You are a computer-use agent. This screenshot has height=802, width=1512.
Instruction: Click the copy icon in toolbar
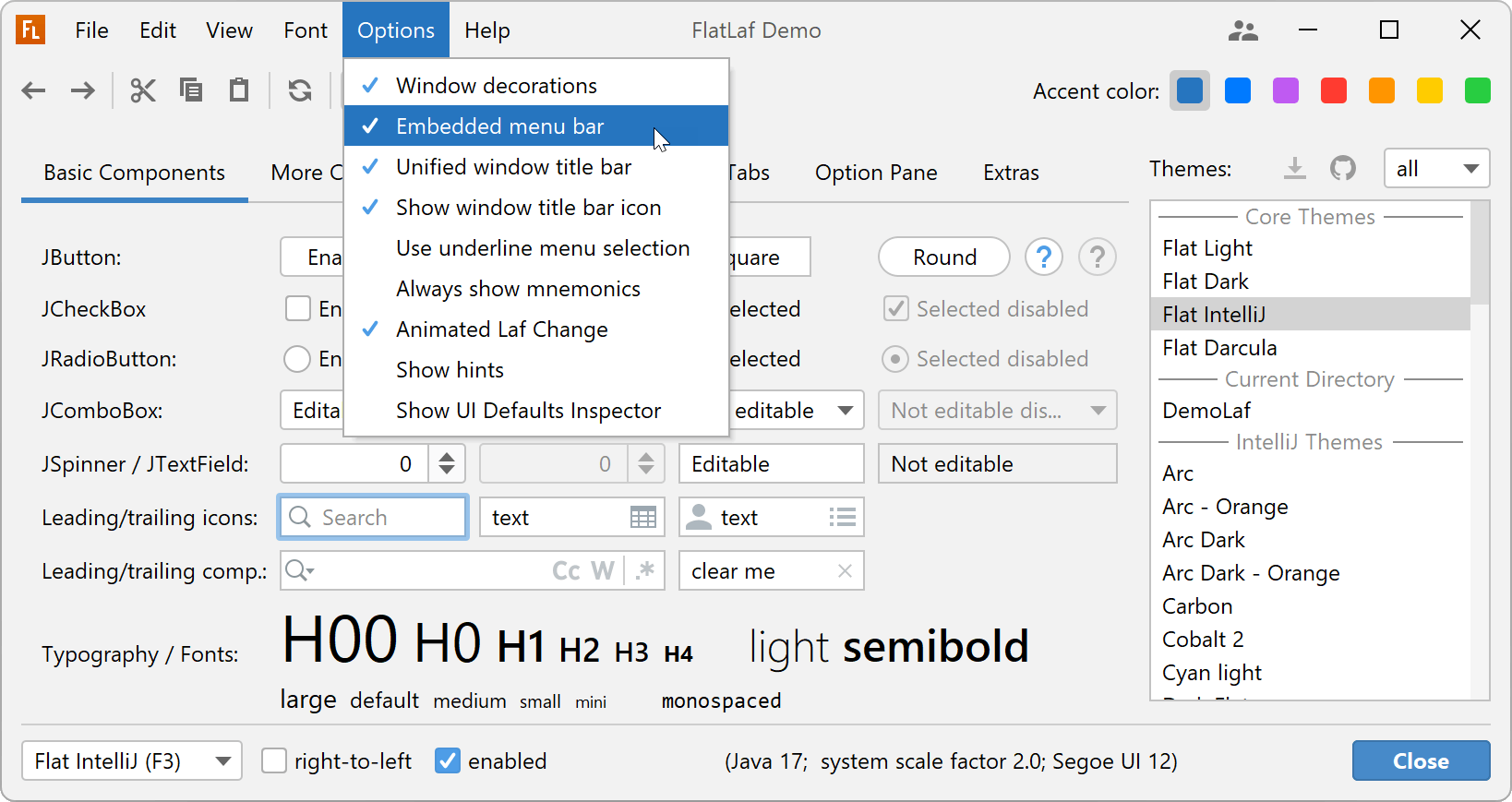(191, 90)
